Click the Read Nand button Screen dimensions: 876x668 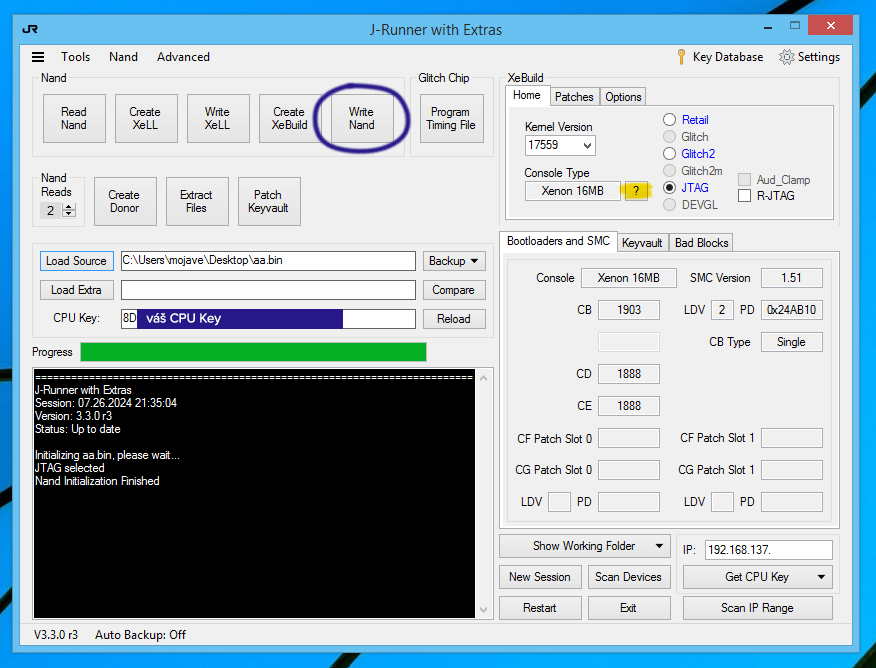pos(74,118)
